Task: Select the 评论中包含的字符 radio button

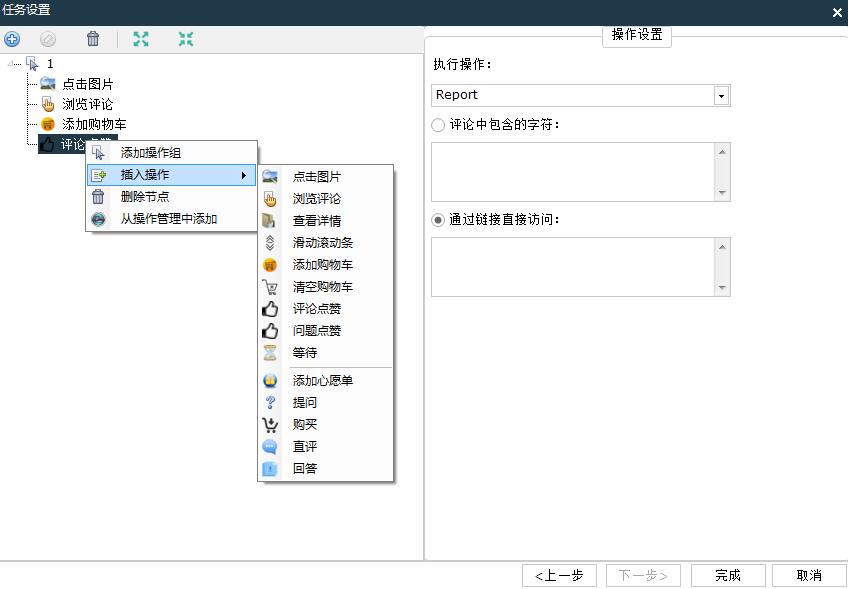Action: point(438,125)
